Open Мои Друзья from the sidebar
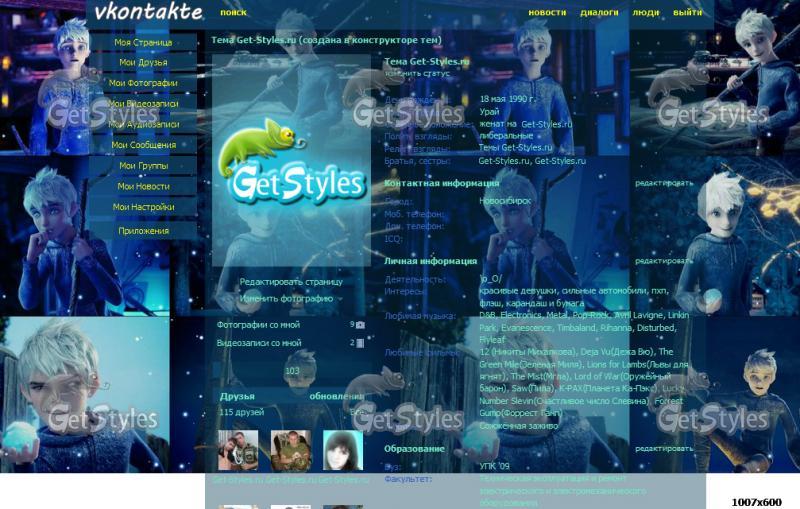 click(x=143, y=63)
